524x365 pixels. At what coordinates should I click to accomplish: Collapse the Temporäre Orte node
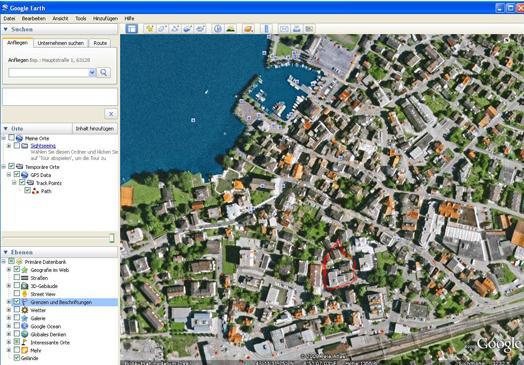pos(4,166)
